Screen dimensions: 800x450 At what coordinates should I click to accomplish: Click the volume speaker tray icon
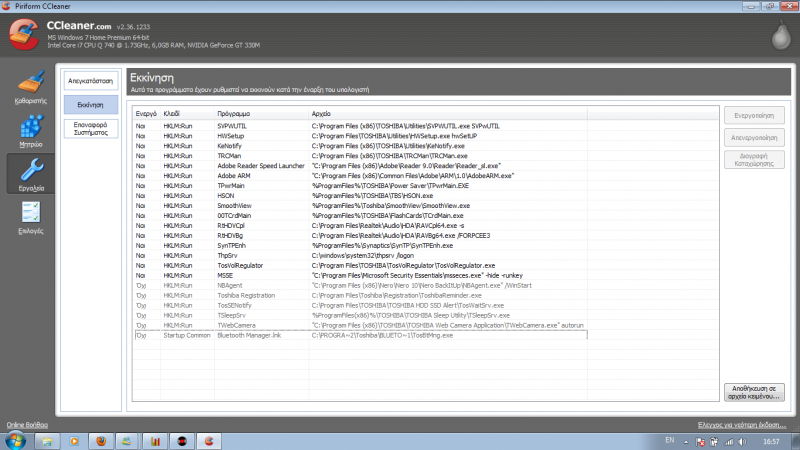(x=742, y=442)
